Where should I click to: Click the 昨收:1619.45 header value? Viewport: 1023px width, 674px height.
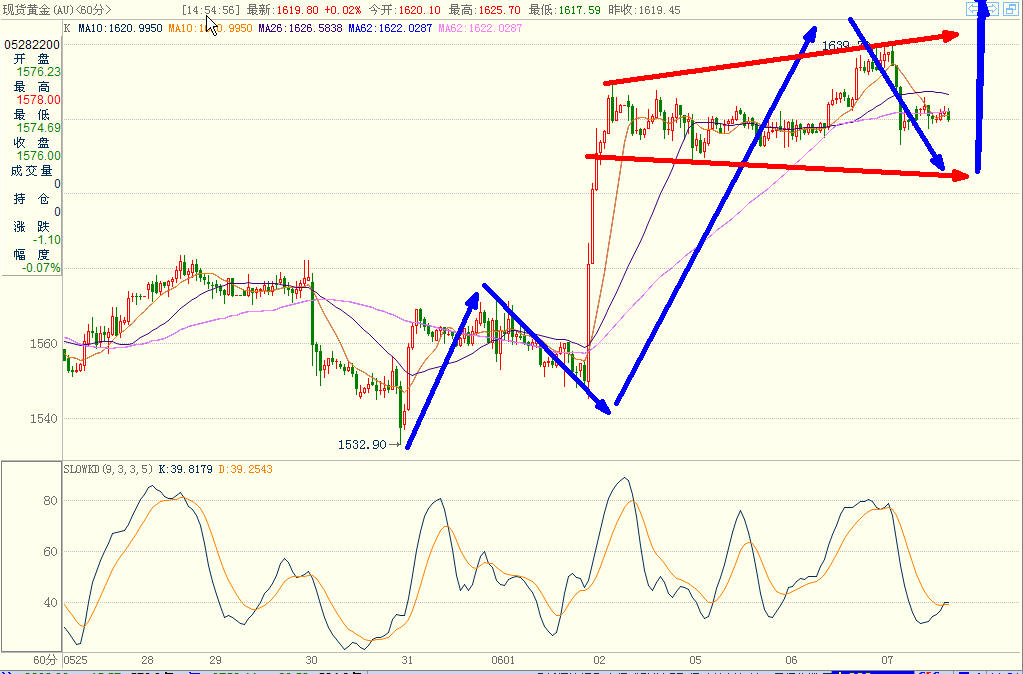pos(644,10)
